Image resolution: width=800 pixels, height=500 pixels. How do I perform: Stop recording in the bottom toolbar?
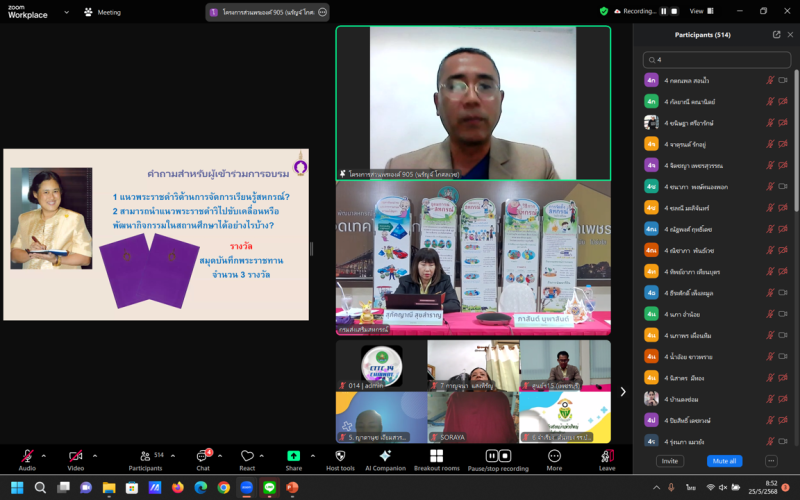(505, 456)
